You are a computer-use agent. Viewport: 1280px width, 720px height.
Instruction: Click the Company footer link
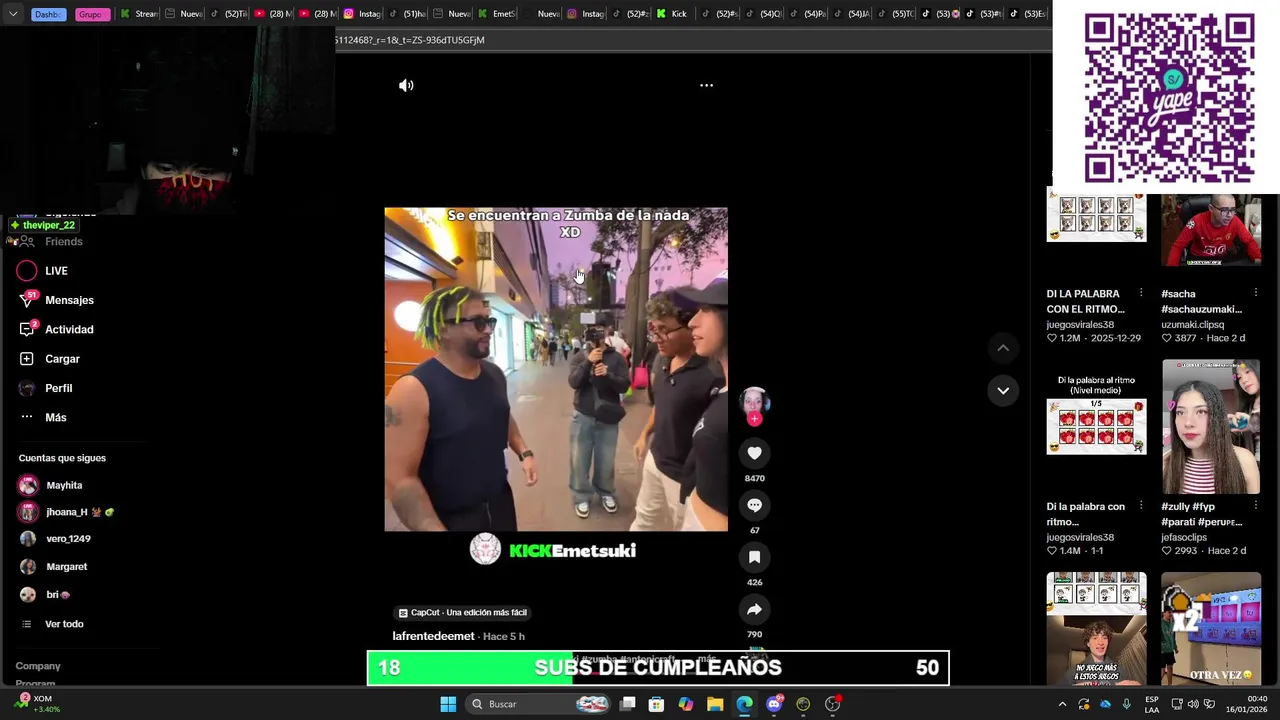pyautogui.click(x=38, y=666)
